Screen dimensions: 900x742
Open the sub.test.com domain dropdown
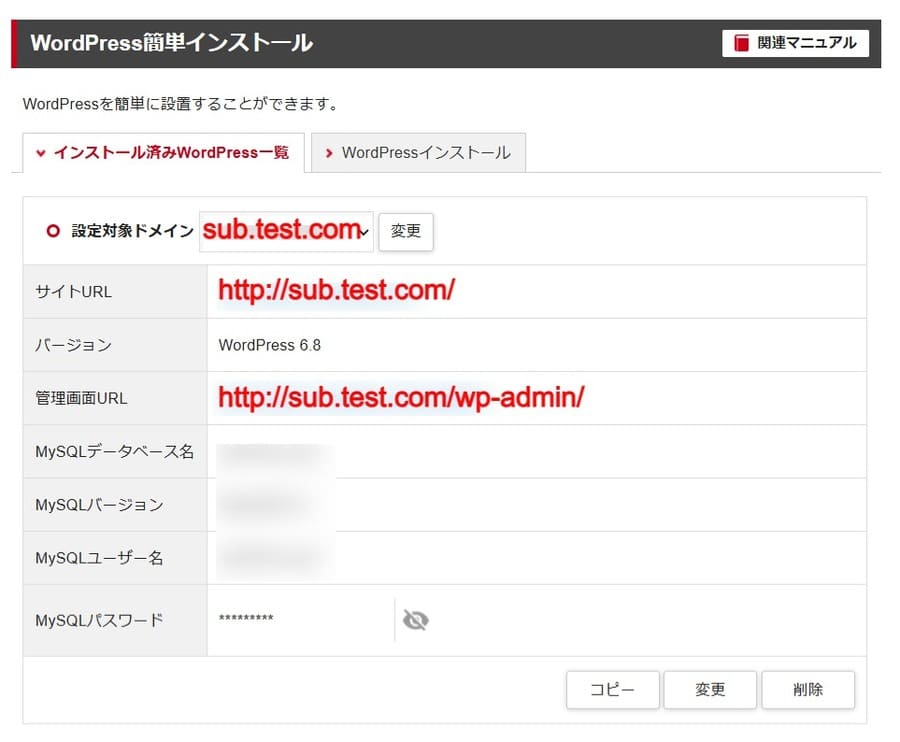[287, 231]
